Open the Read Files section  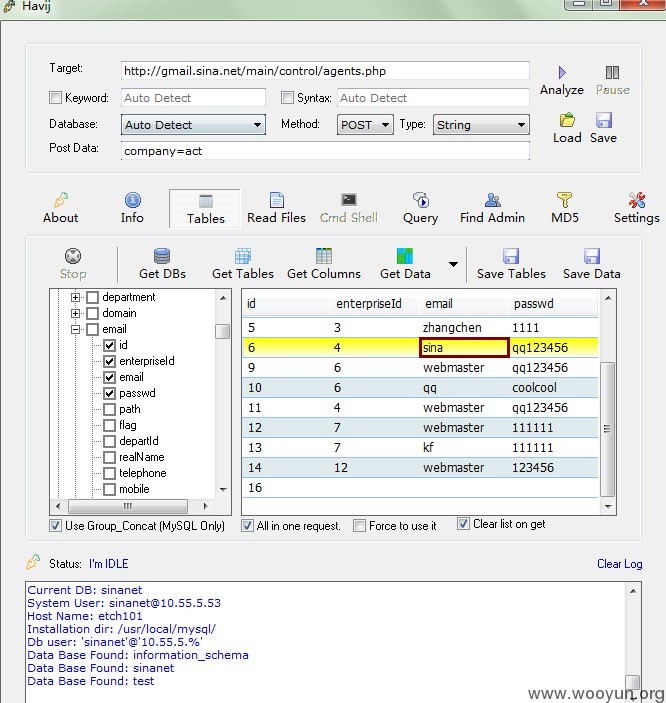[x=276, y=208]
